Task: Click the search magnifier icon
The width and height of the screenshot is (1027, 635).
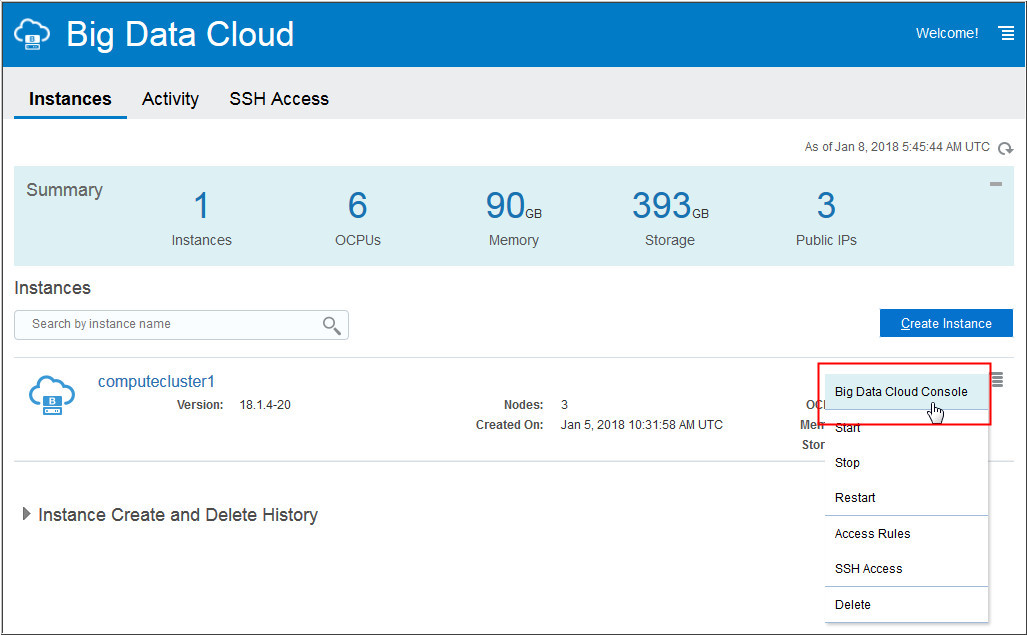Action: coord(334,325)
